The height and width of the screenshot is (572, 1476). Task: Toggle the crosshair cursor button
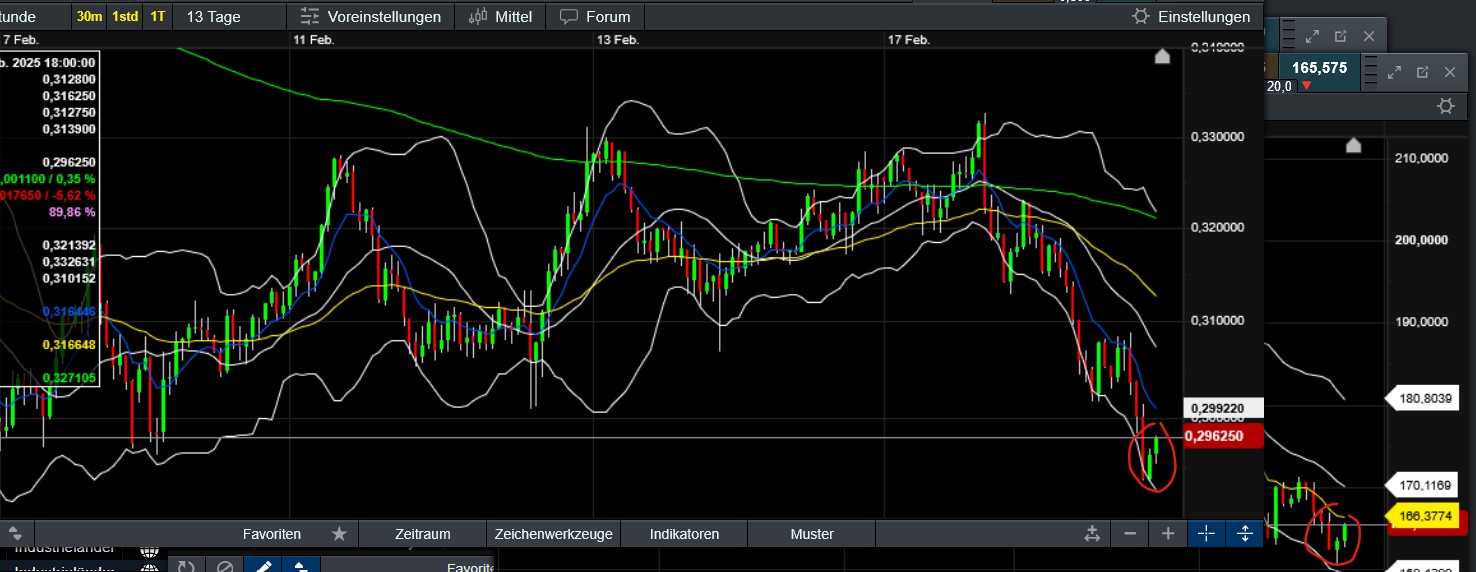[x=1206, y=534]
